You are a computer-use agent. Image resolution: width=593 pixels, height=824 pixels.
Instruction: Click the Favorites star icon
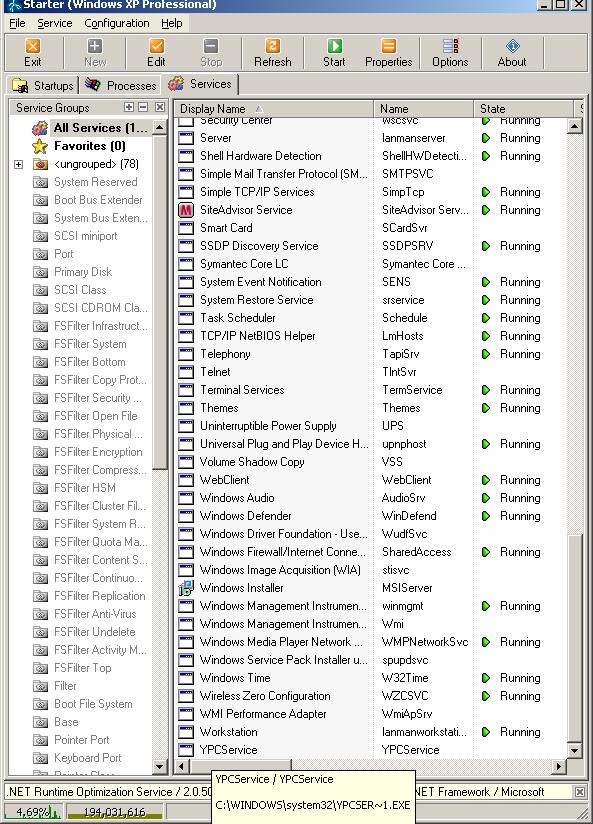click(x=40, y=146)
